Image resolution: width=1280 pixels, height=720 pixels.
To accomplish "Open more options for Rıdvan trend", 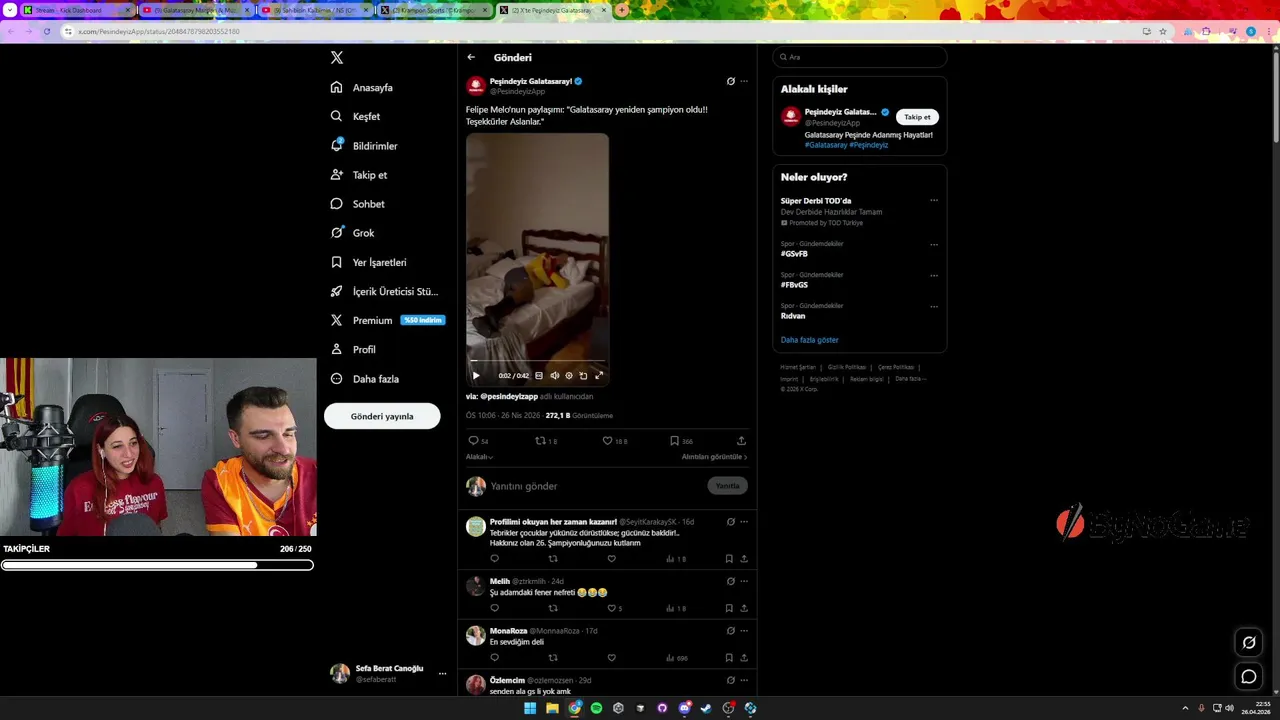I will (x=934, y=306).
